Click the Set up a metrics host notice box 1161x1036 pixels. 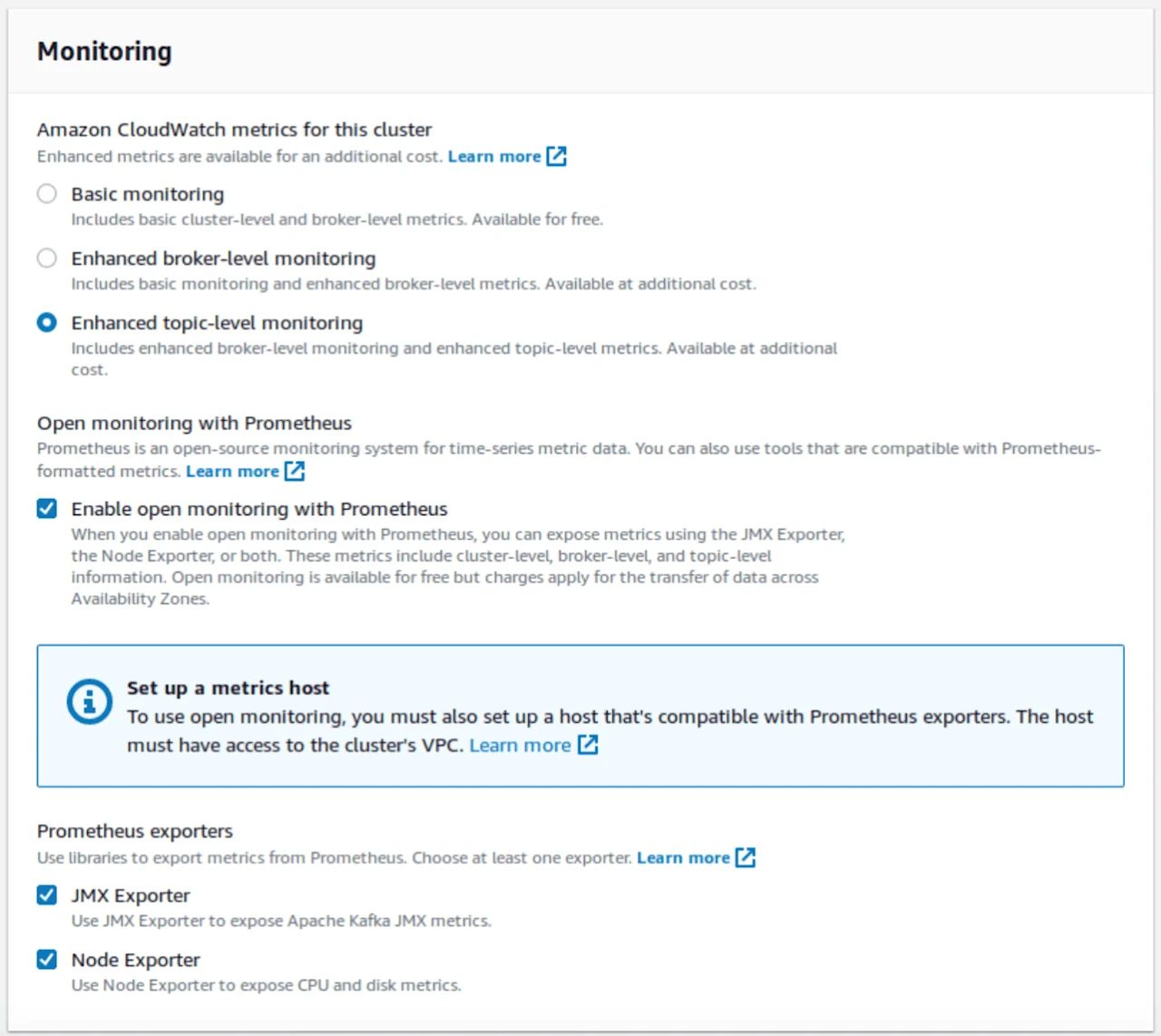(580, 715)
